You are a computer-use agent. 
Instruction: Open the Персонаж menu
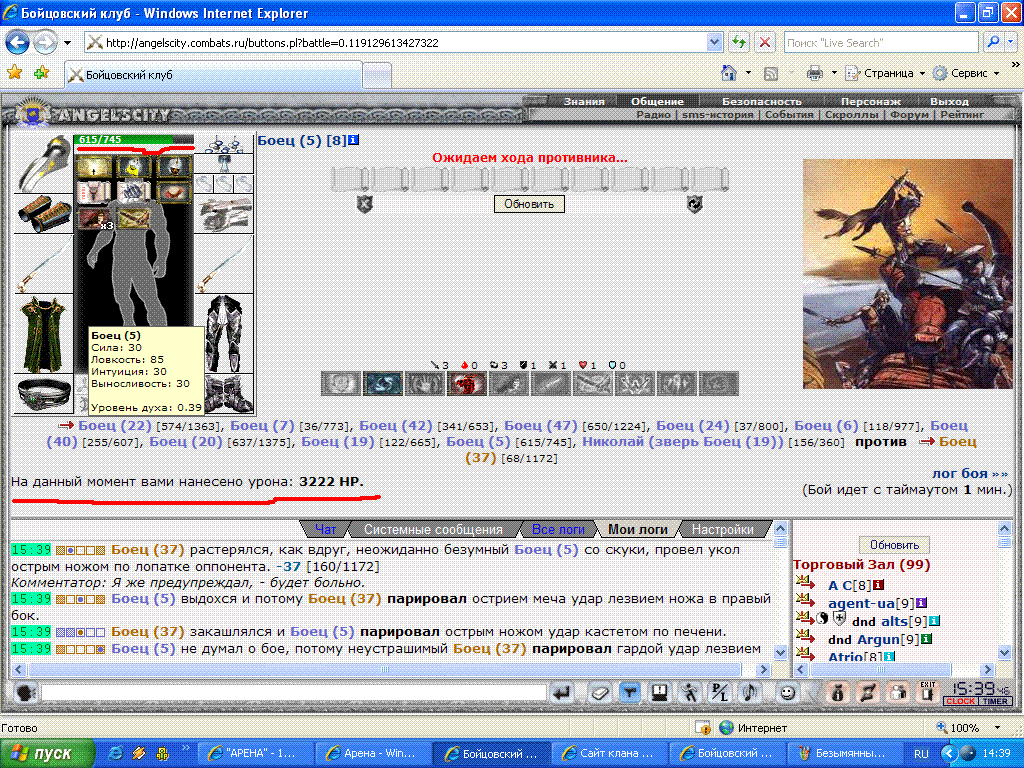[x=871, y=101]
